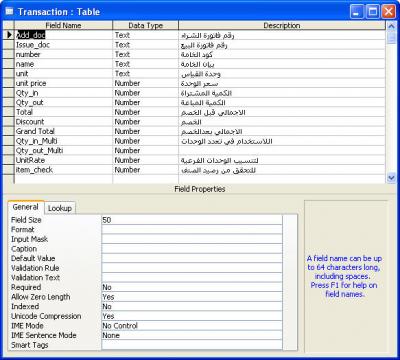Viewport: 400px width, 360px height.
Task: Click the Smart Tags property box
Action: 192,345
